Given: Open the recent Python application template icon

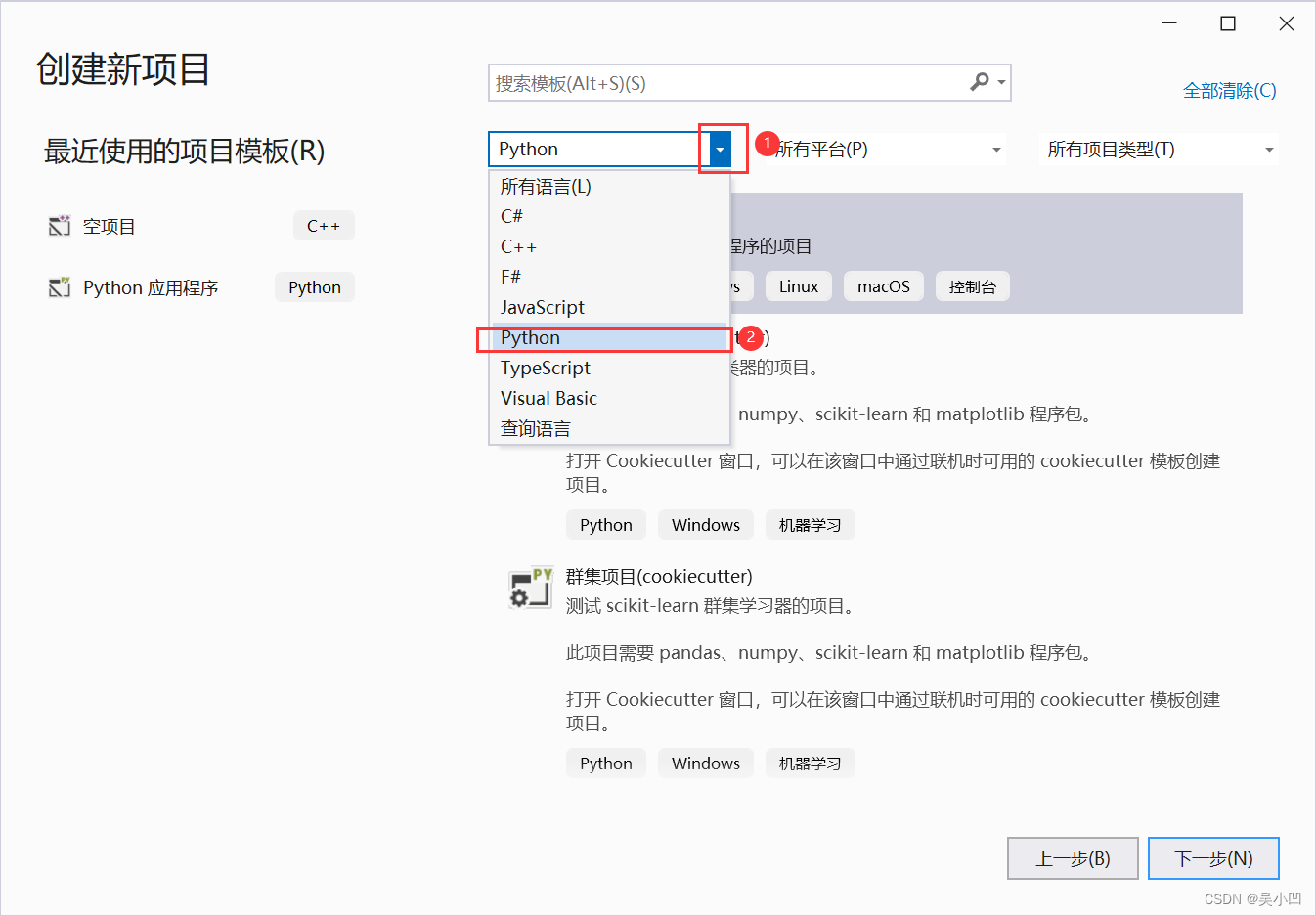Looking at the screenshot, I should coord(60,287).
